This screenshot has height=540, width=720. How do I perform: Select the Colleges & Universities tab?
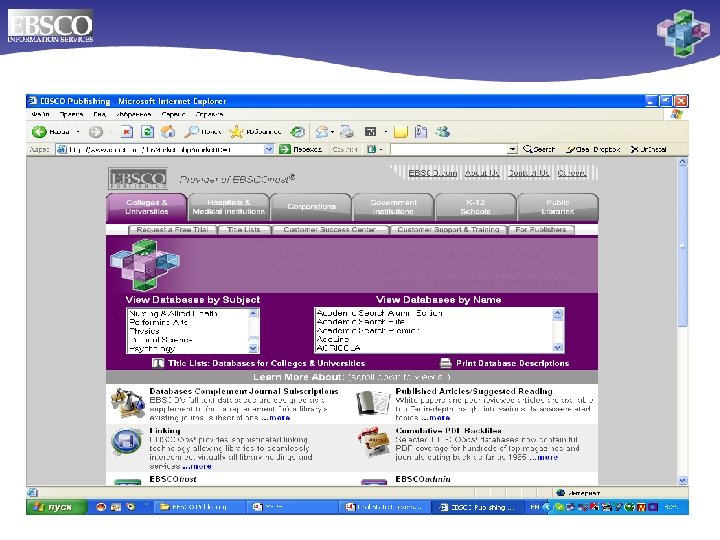coord(146,207)
